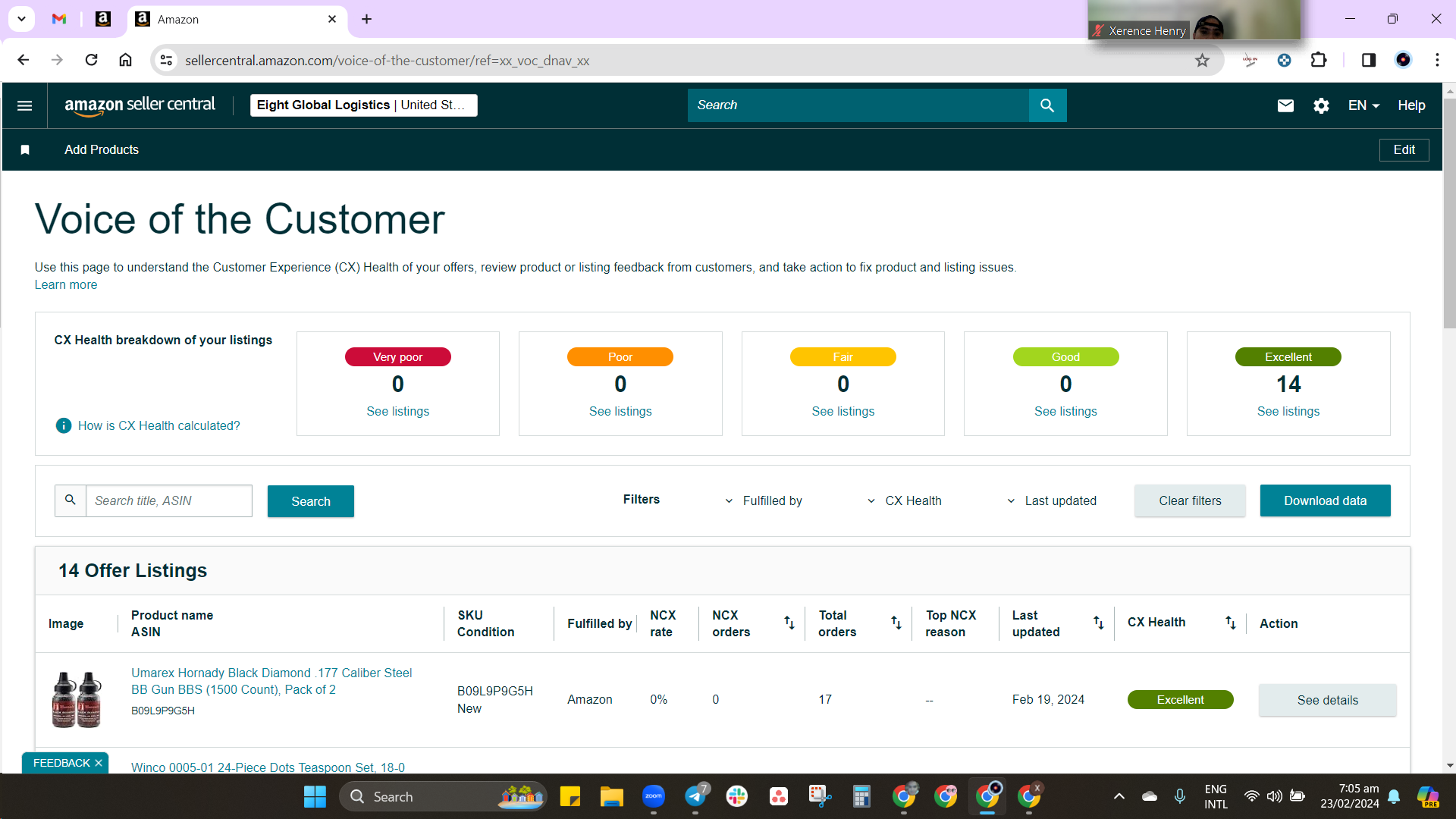Open Telegram from the taskbar
The width and height of the screenshot is (1456, 819).
[695, 797]
